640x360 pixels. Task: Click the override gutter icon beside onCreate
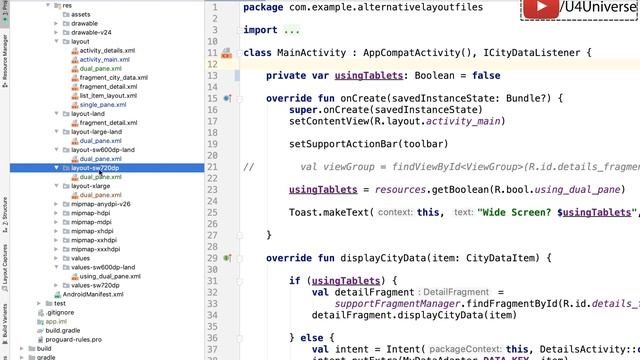[x=227, y=98]
